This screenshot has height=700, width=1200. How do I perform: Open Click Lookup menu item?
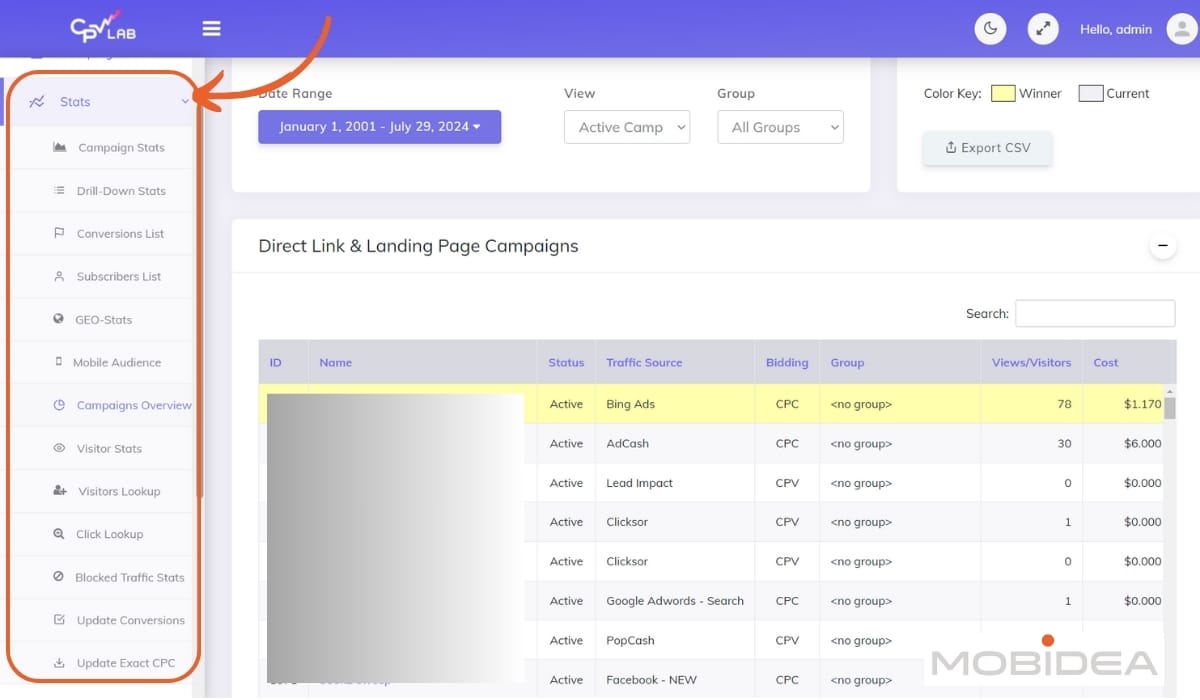click(x=109, y=534)
